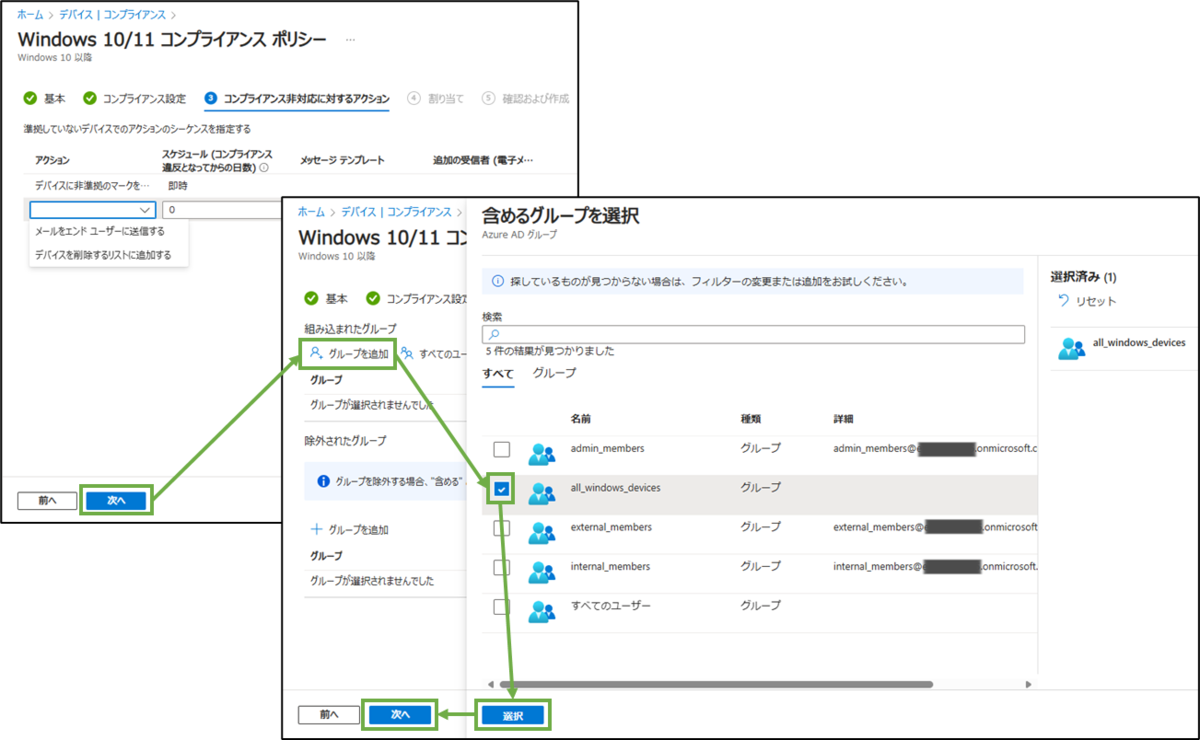Choose デバイスを削除するリストに追加する option
The image size is (1200, 740).
pos(103,255)
